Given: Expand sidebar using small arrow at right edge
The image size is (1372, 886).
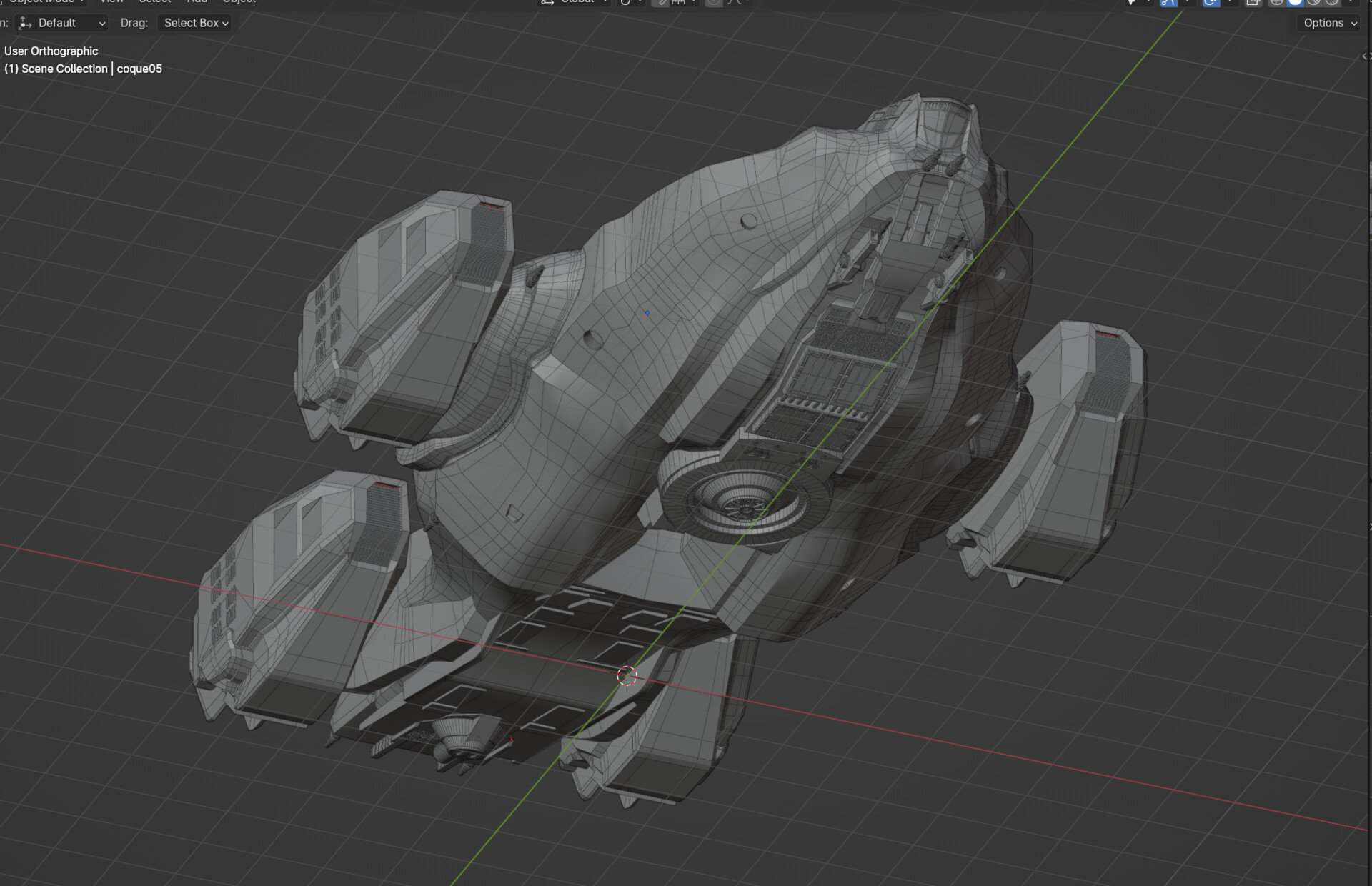Looking at the screenshot, I should [x=1364, y=56].
